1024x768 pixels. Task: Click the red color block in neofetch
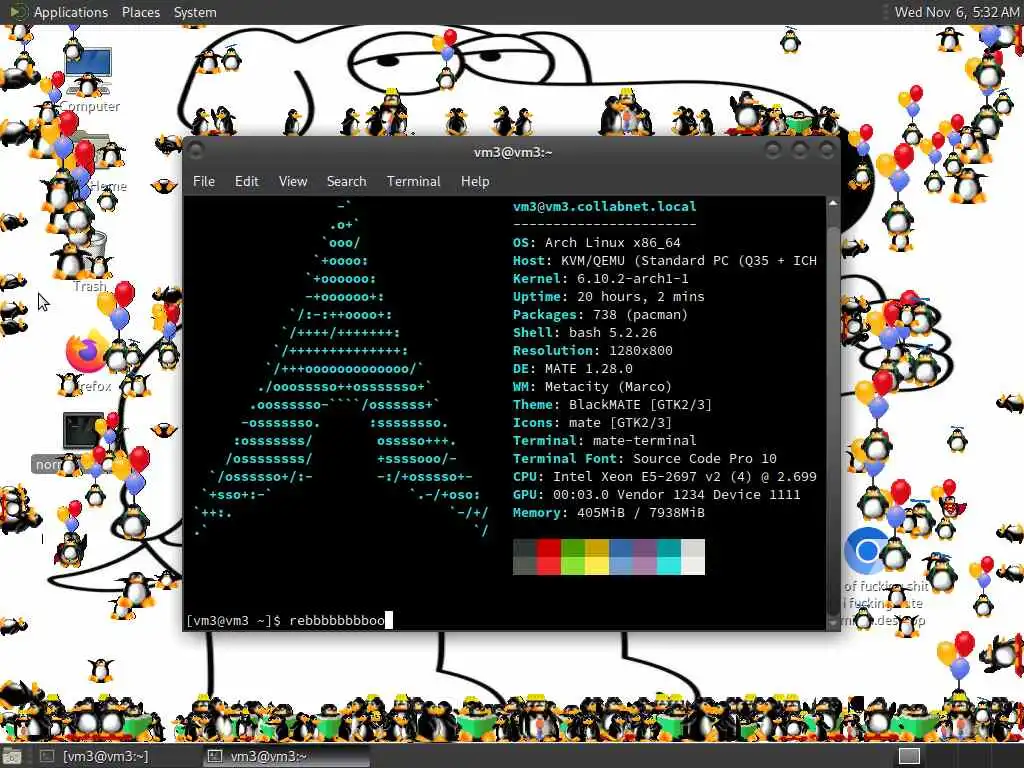coord(549,557)
